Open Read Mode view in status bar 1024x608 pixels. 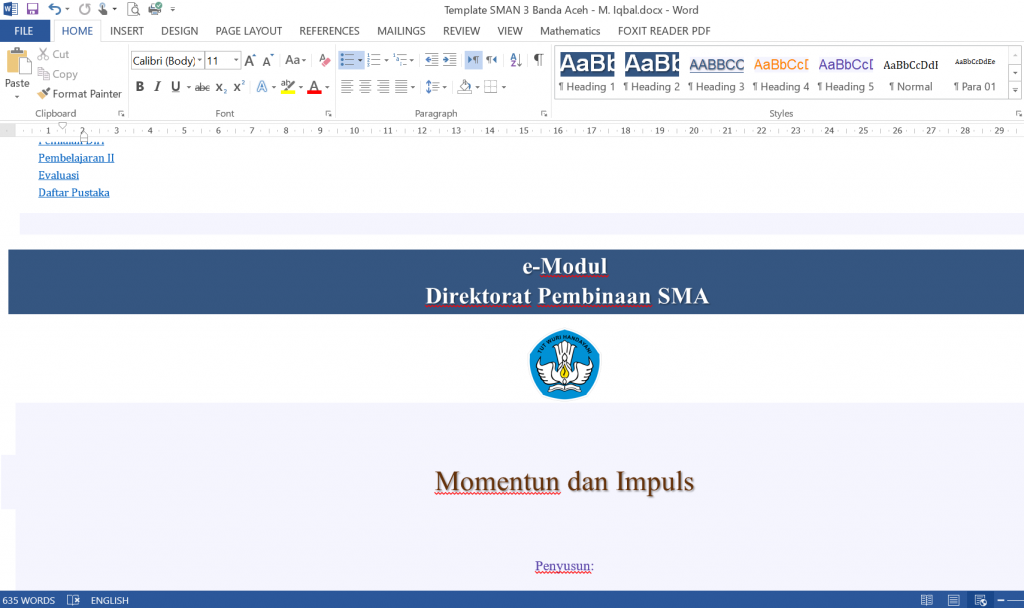tap(926, 600)
